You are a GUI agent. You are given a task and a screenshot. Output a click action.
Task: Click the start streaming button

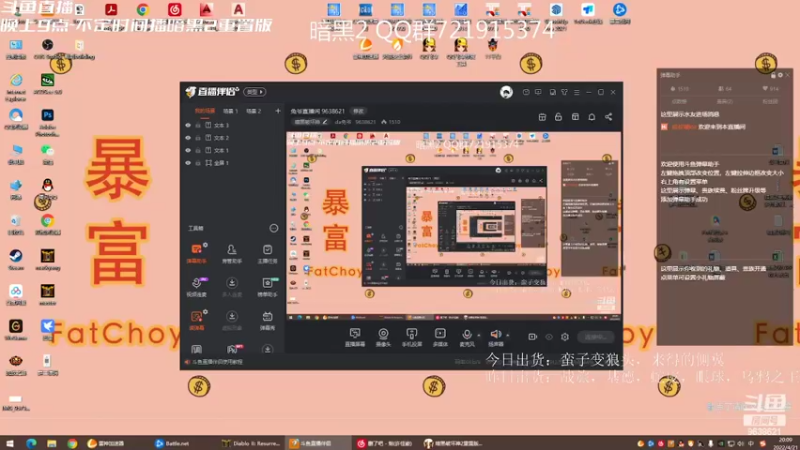coord(596,337)
